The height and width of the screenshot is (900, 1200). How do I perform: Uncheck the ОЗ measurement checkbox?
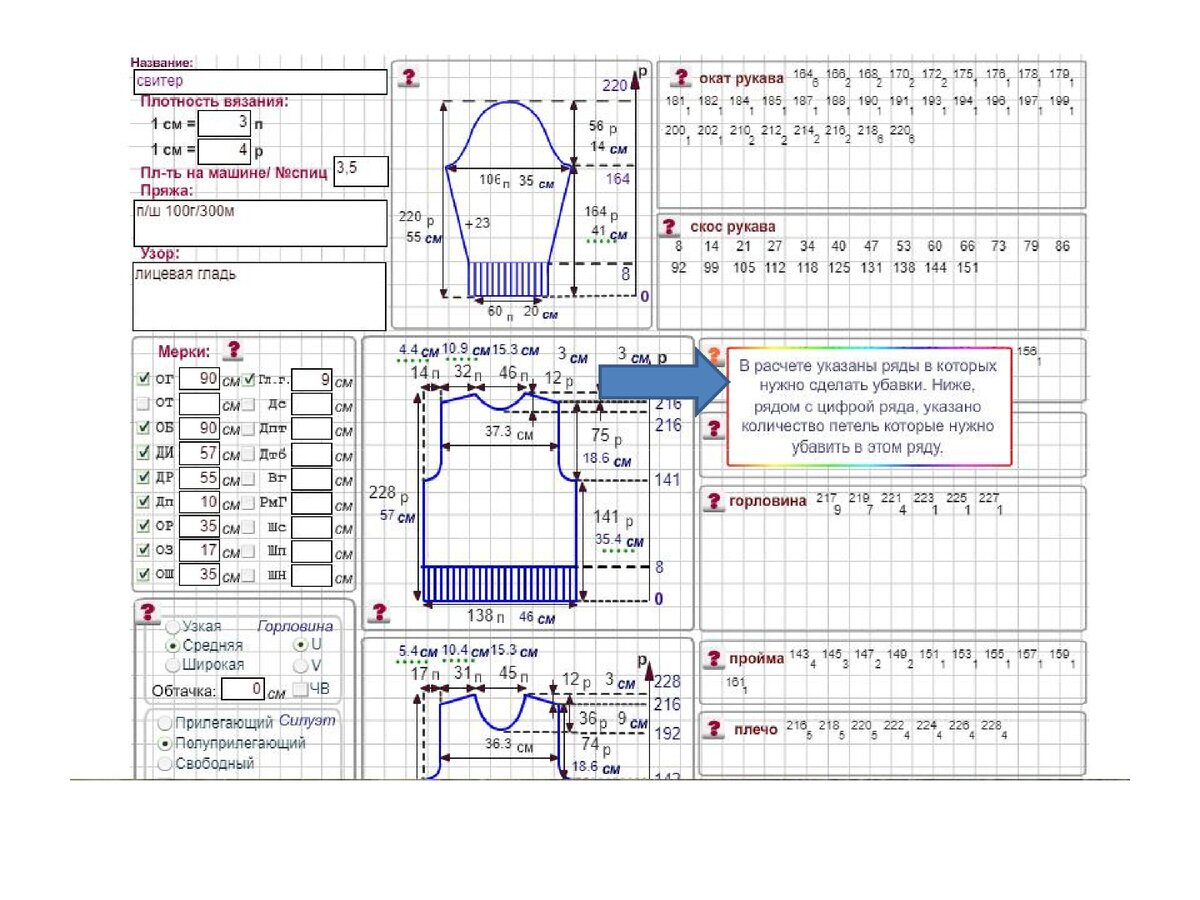(143, 550)
